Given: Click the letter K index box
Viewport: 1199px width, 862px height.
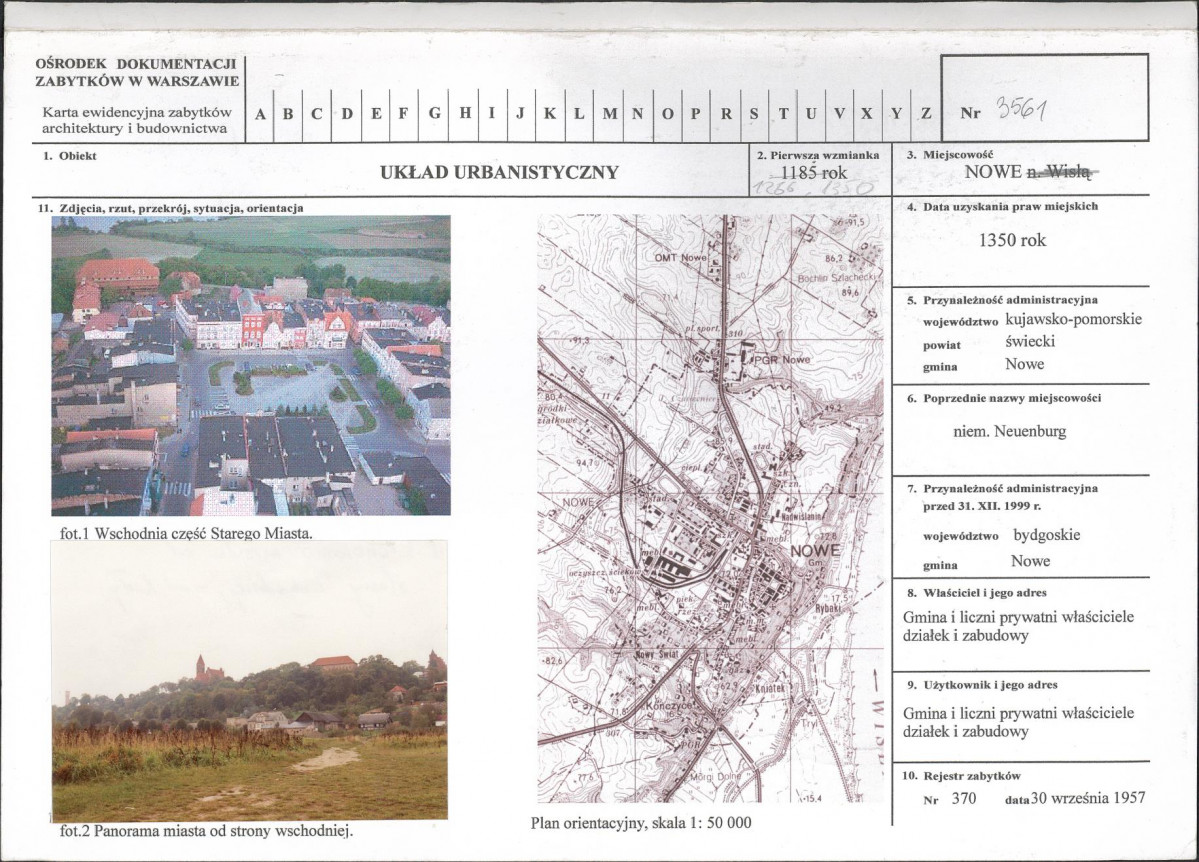Looking at the screenshot, I should (x=550, y=114).
